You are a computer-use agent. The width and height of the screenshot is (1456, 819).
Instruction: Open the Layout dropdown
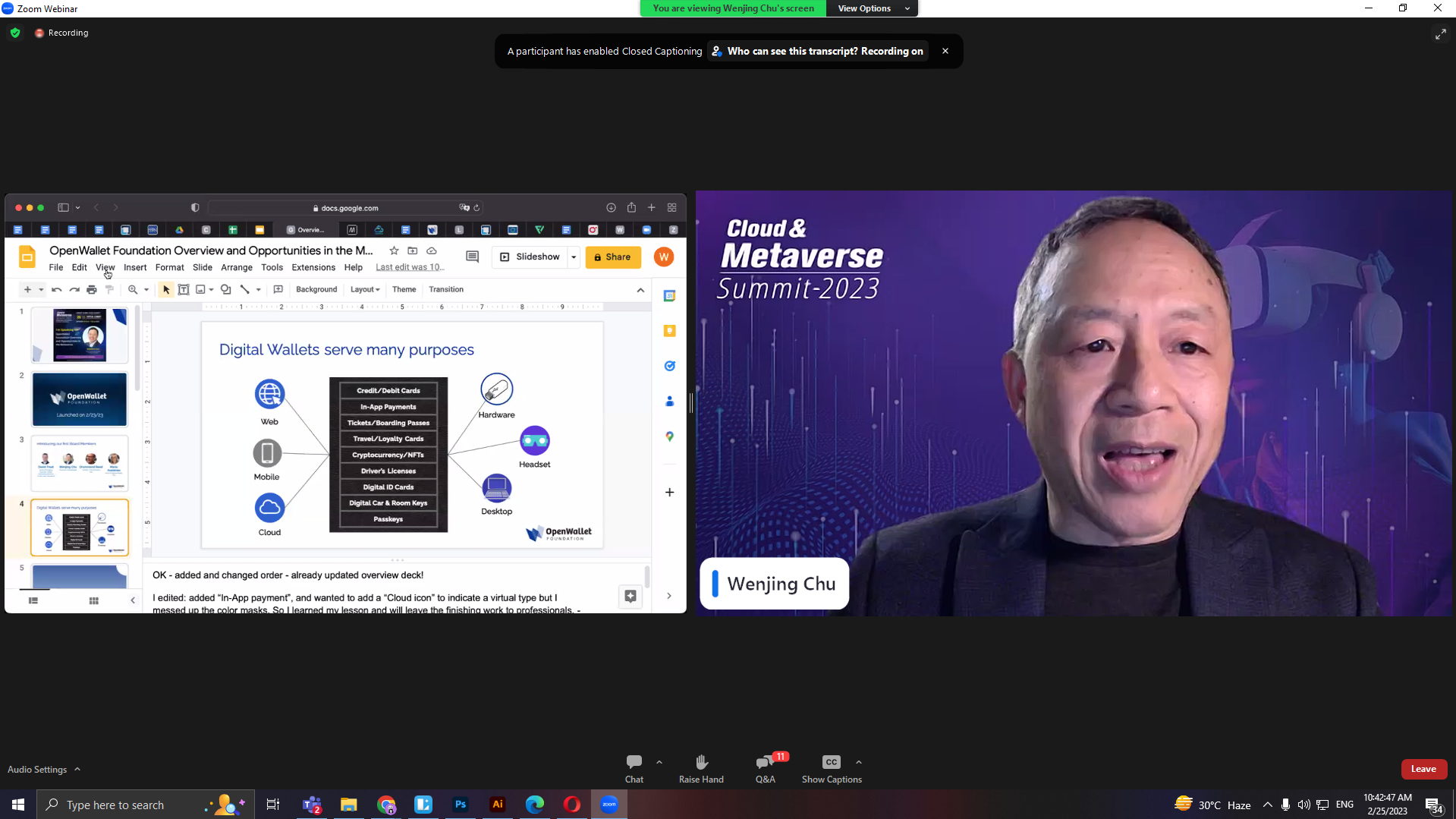tap(364, 290)
